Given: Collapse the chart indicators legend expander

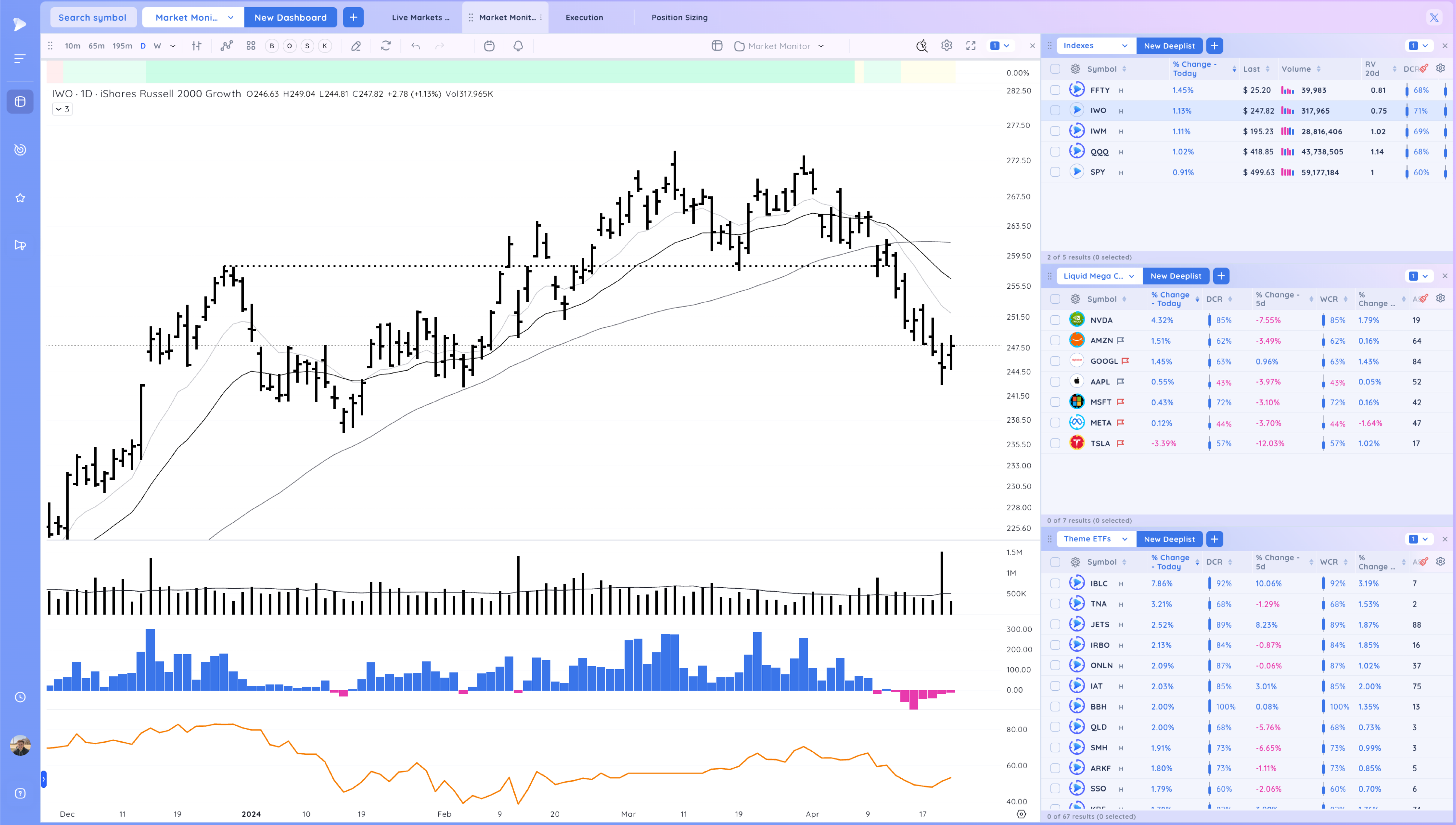Looking at the screenshot, I should pos(62,109).
